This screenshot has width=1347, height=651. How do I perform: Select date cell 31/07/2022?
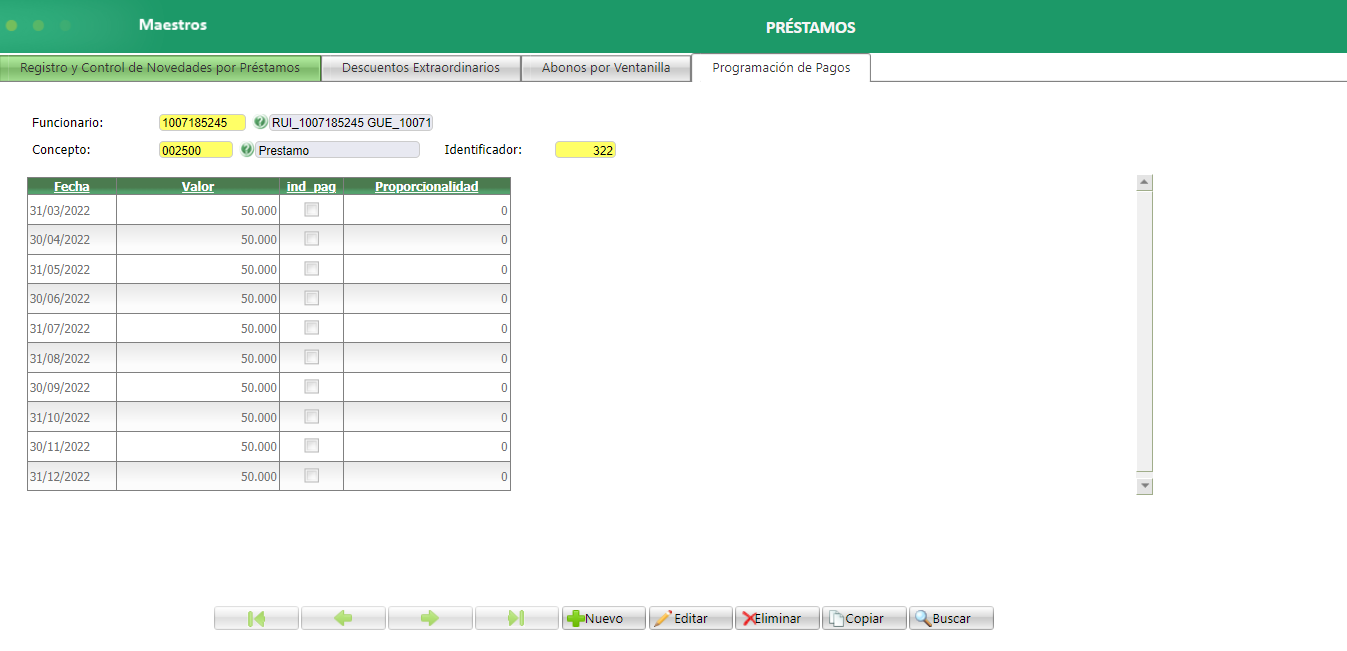point(72,328)
